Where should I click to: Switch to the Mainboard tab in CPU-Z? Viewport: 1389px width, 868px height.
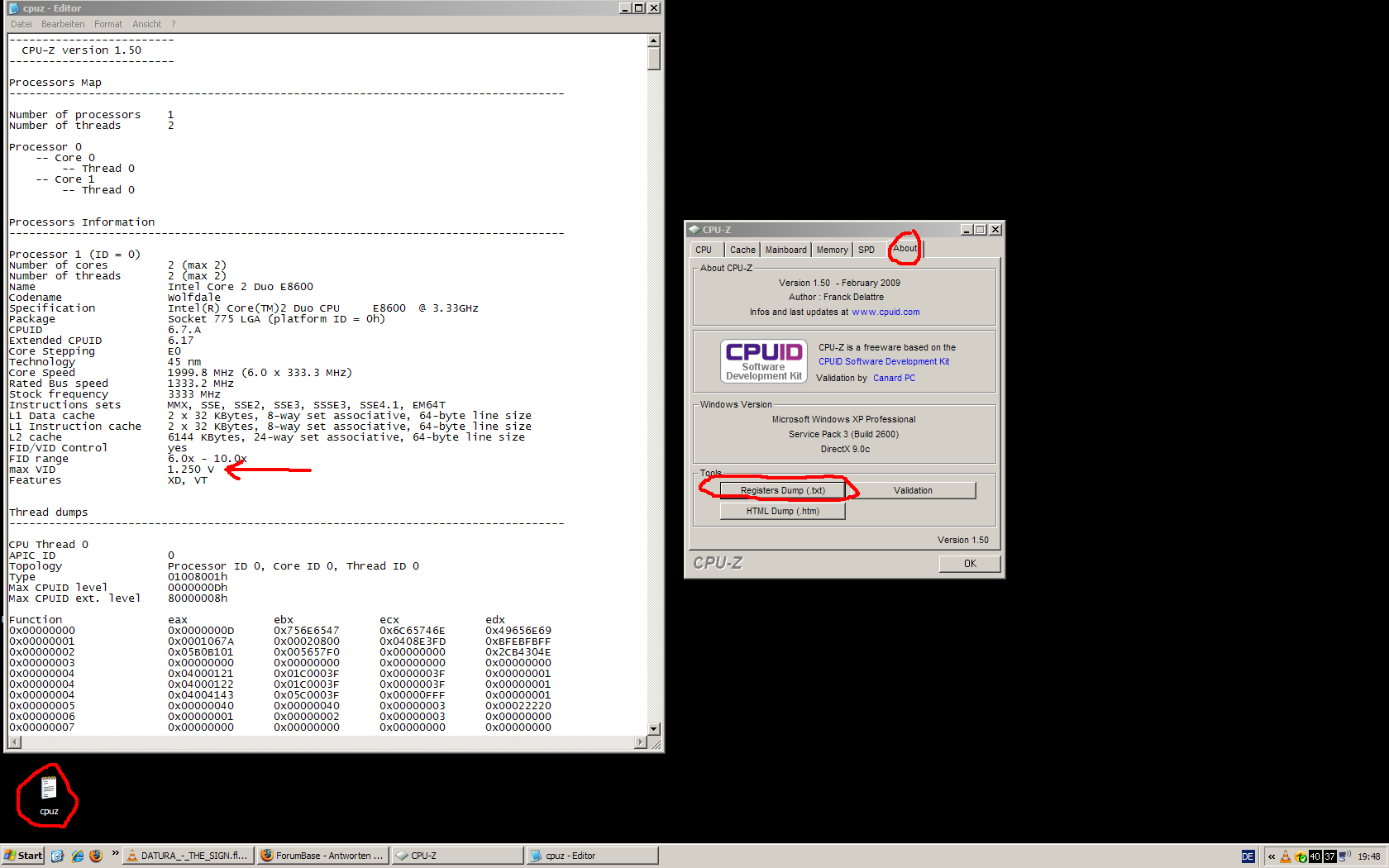(x=785, y=250)
